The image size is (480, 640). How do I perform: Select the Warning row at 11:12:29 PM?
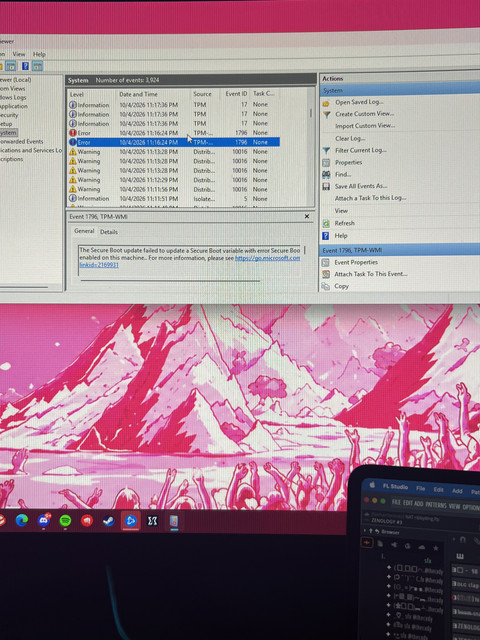pyautogui.click(x=173, y=180)
